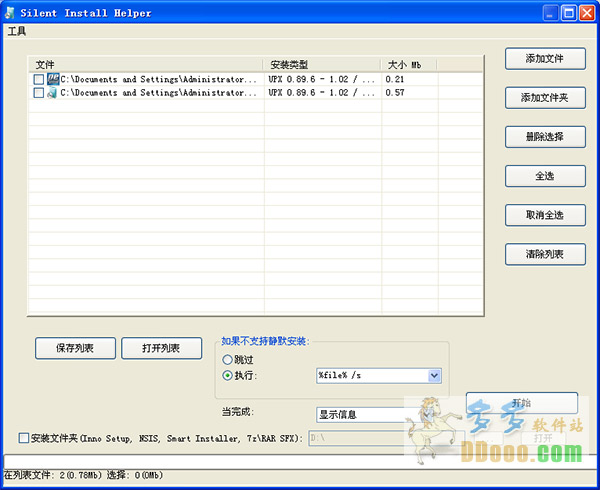Click the 打开列表 button
Viewport: 600px width, 490px height.
click(x=161, y=348)
